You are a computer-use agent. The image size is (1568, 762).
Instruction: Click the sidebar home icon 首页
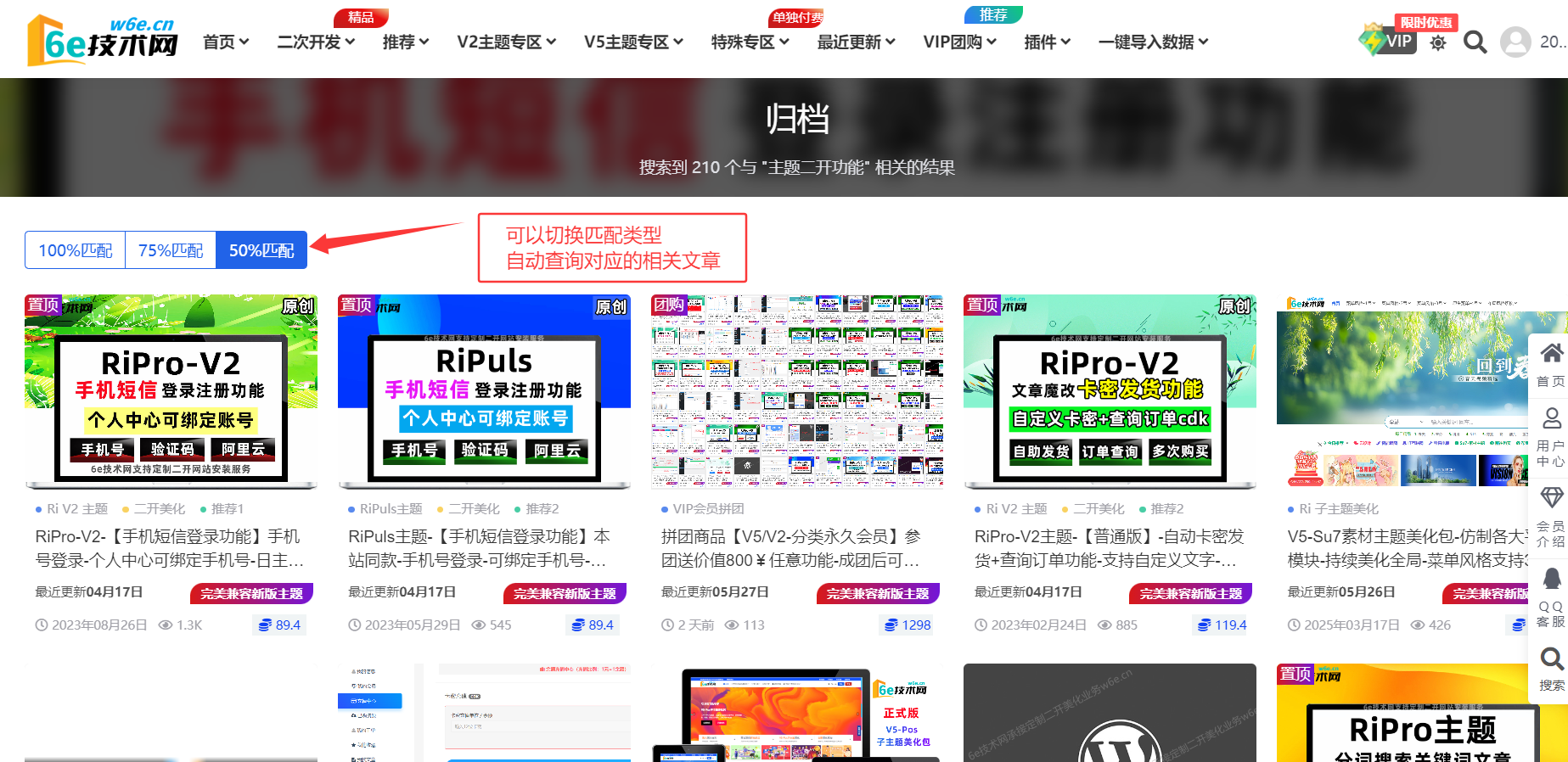(x=1551, y=363)
